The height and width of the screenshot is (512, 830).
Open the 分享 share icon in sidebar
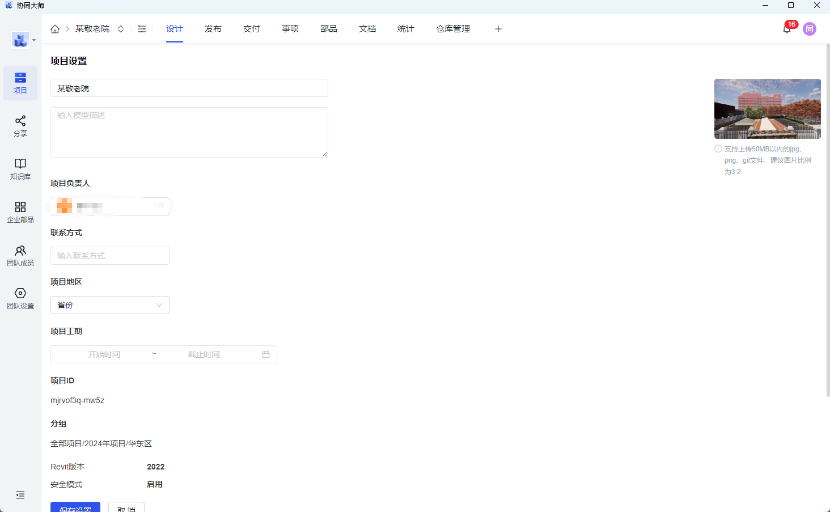coord(20,125)
